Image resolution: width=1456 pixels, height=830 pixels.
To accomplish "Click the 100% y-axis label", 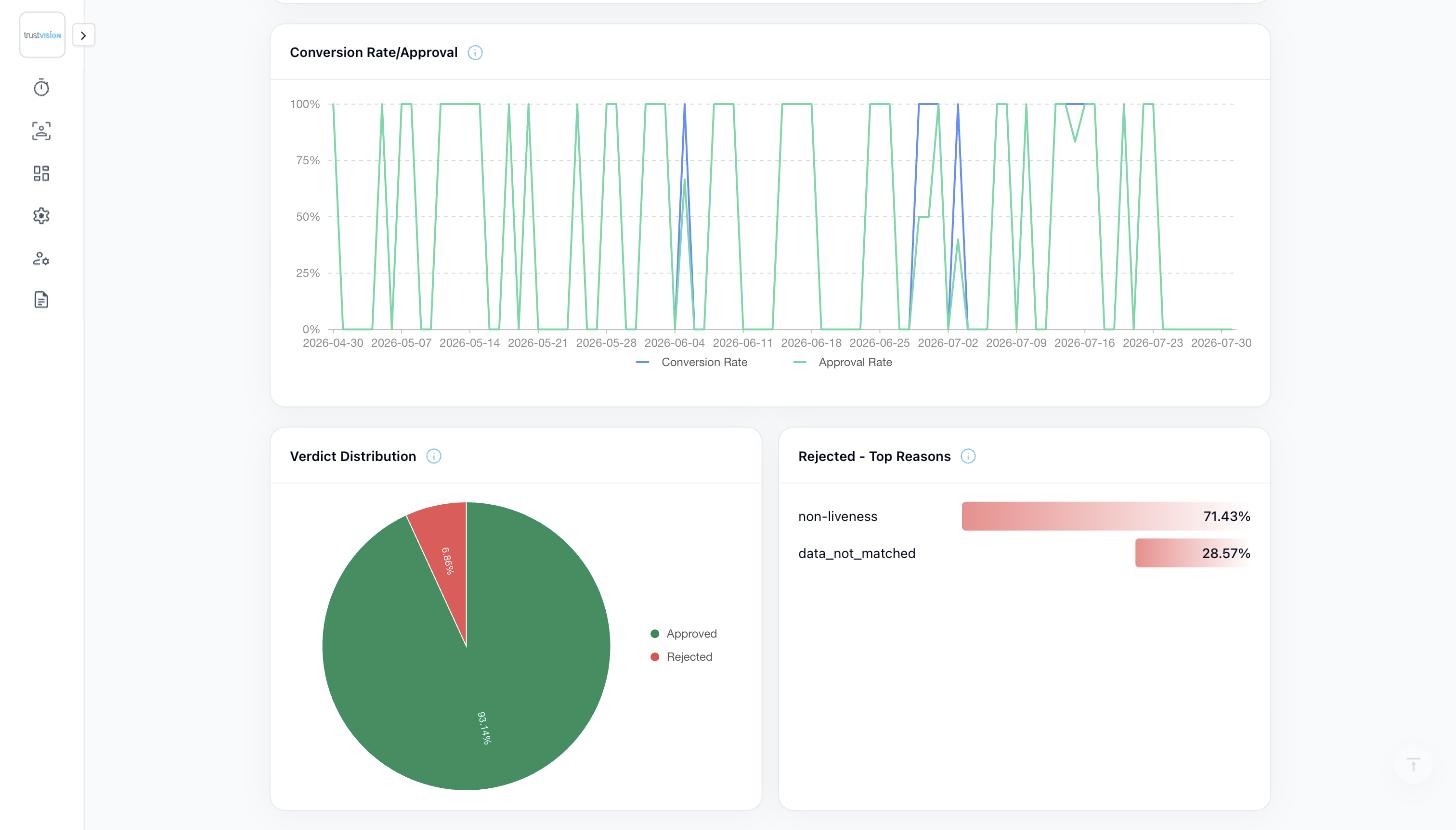I will 305,104.
